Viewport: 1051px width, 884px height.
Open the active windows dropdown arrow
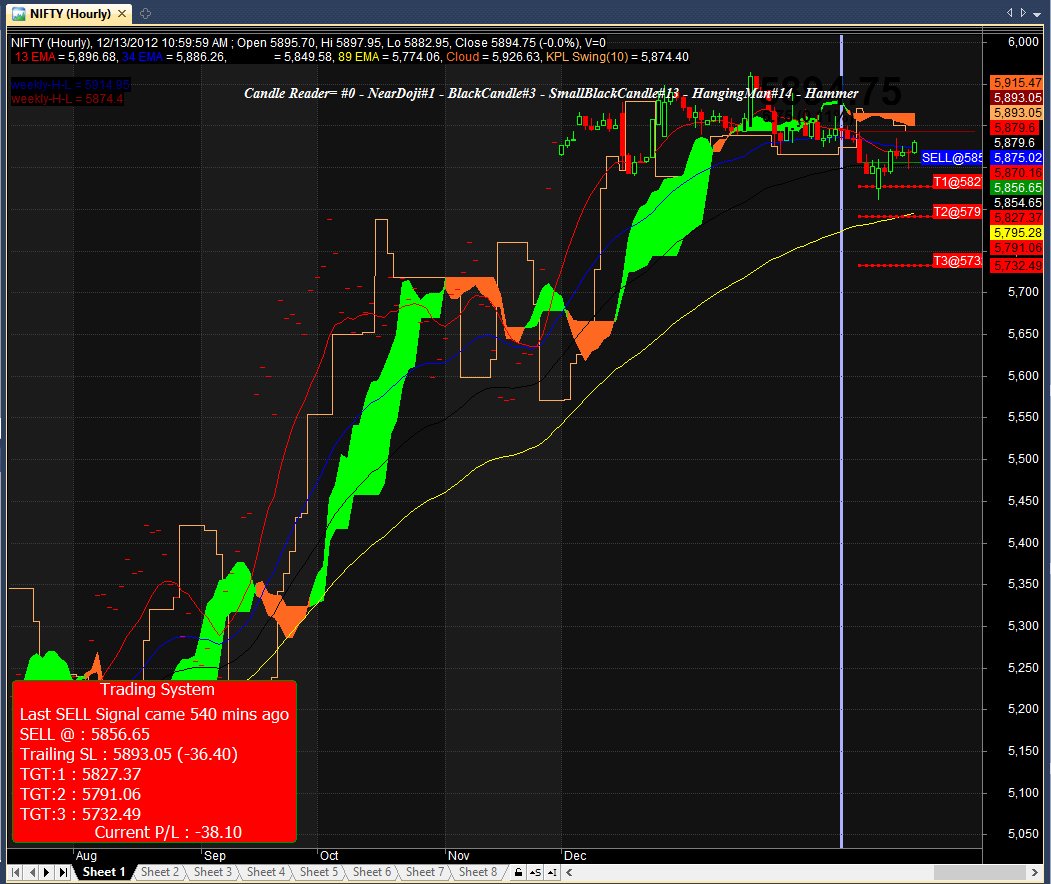pos(1036,13)
